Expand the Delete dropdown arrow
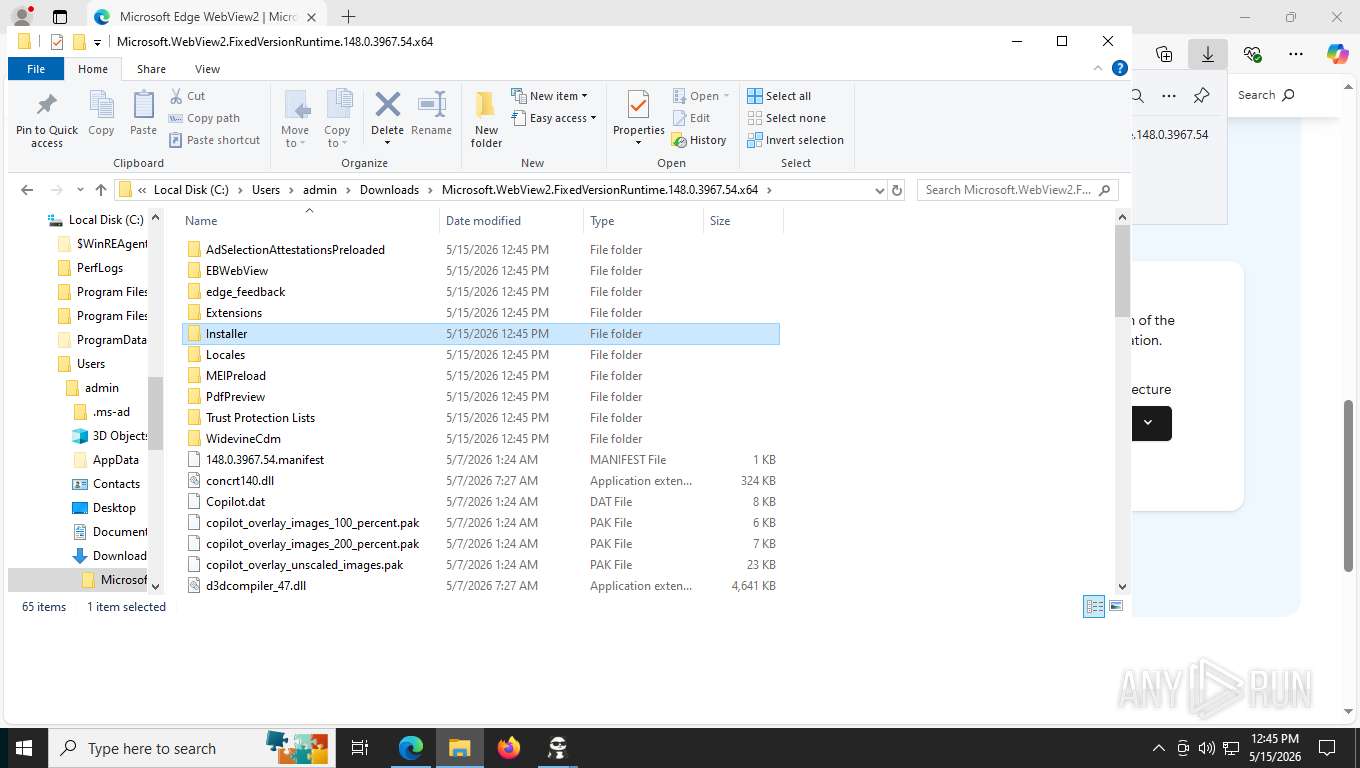The image size is (1360, 768). coord(387,143)
